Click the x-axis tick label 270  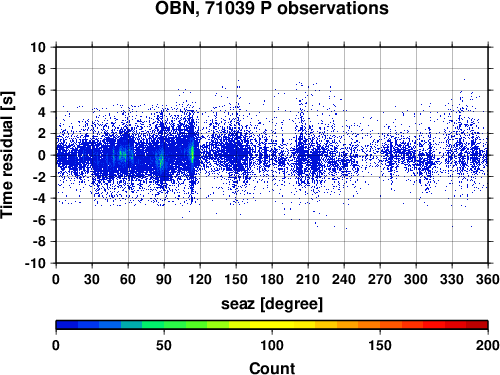380,279
